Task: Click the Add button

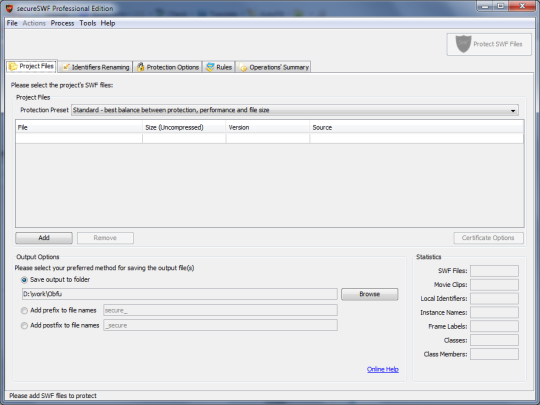Action: 44,238
